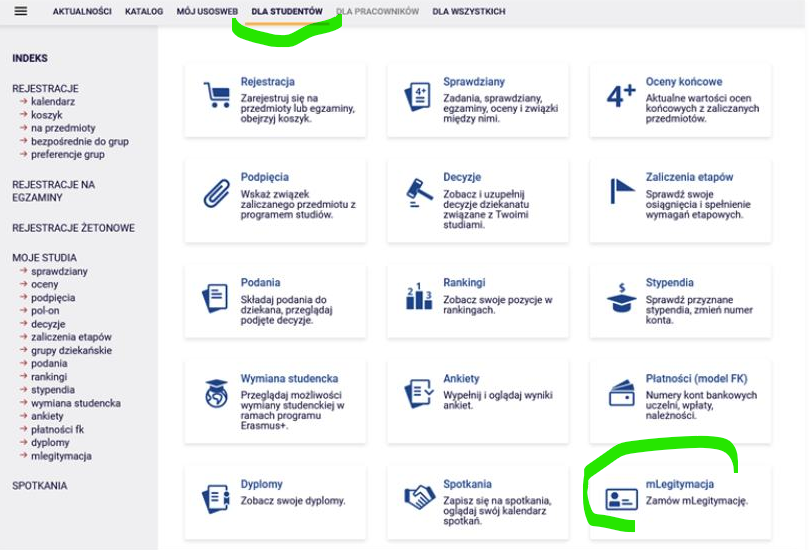Go to the Mój USOSweb tab
This screenshot has height=550, width=809.
click(207, 12)
